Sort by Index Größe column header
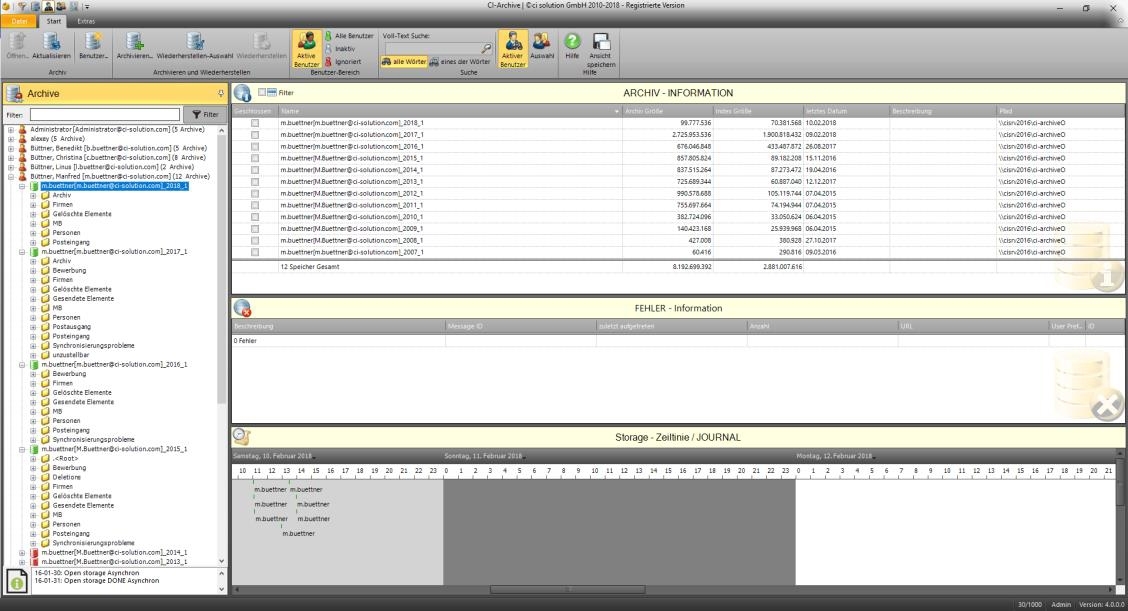The width and height of the screenshot is (1128, 611). [758, 111]
